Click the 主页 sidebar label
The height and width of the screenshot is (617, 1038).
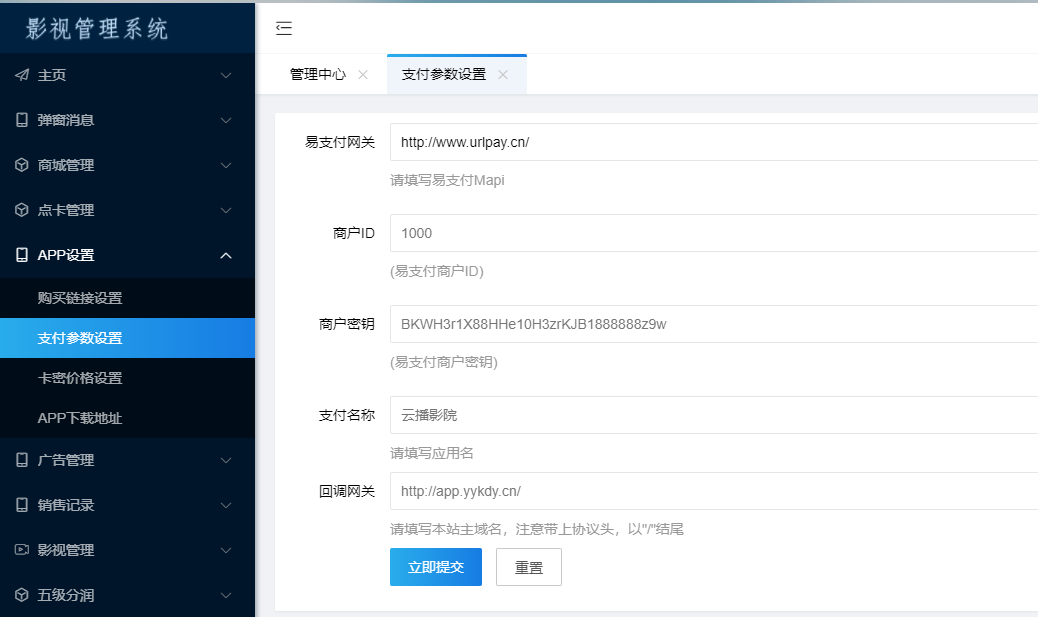tap(52, 75)
